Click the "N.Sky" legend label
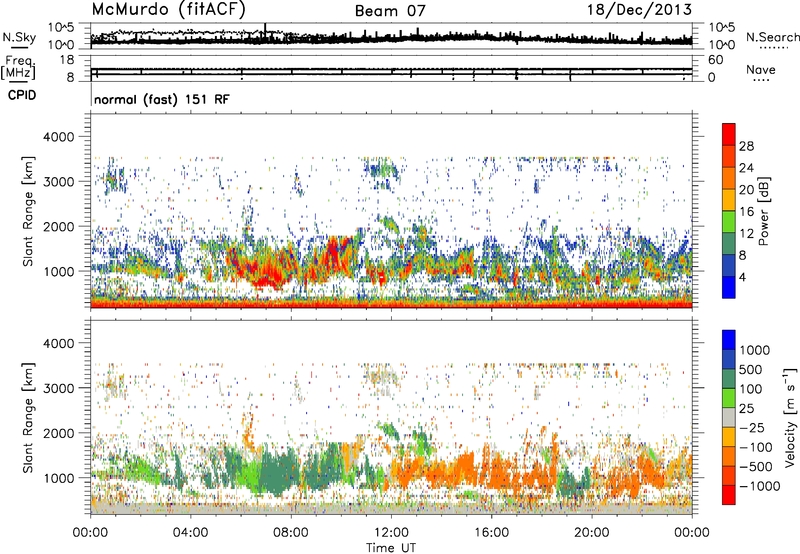This screenshot has width=800, height=554. click(x=19, y=37)
